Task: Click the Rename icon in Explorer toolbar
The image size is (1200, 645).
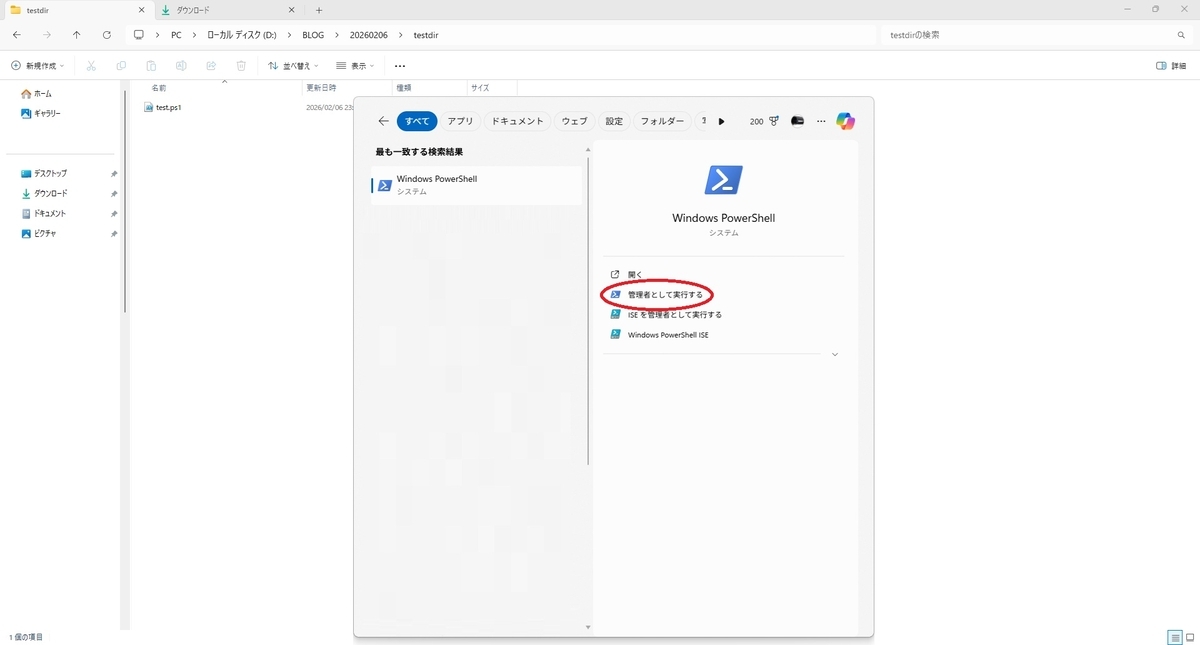Action: pyautogui.click(x=181, y=66)
